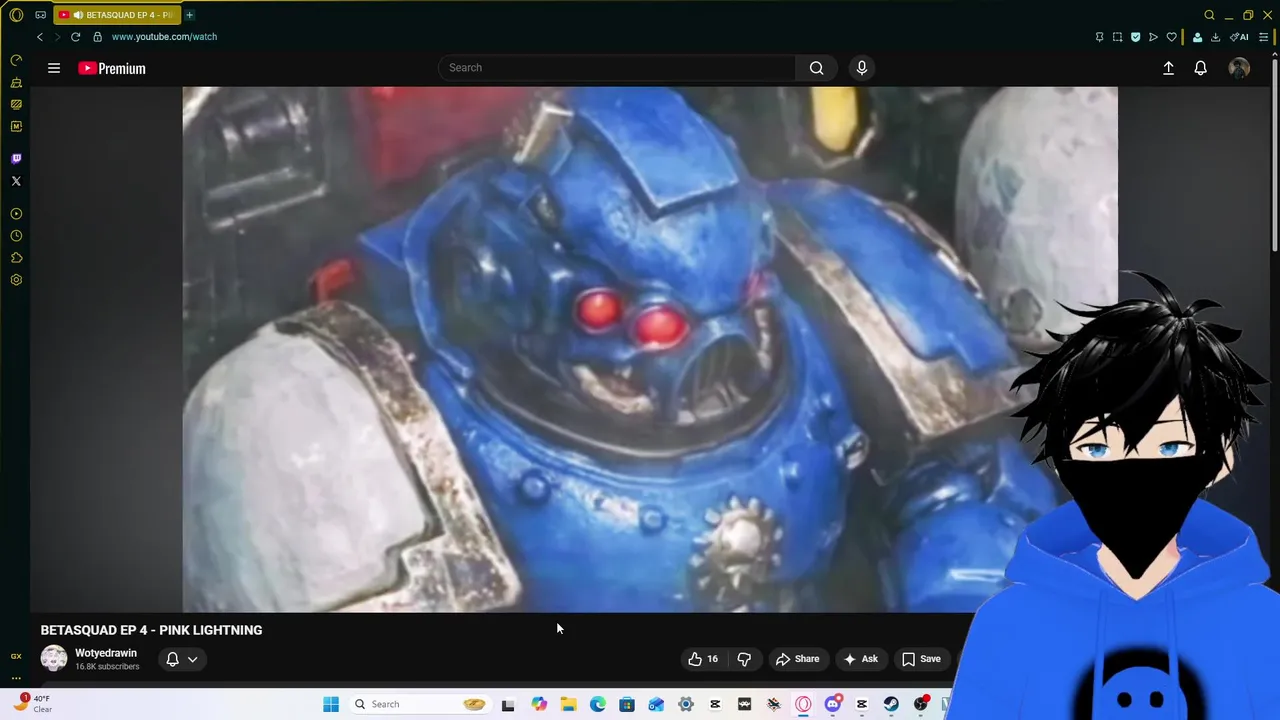Select the www.youtube.com/watch address bar
The width and height of the screenshot is (1280, 720).
pos(164,37)
